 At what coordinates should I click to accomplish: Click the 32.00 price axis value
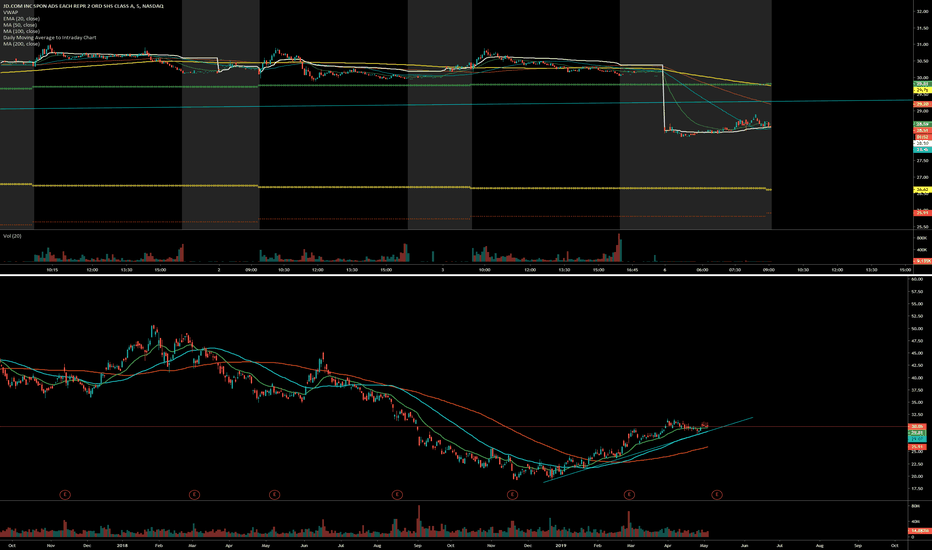[x=922, y=11]
